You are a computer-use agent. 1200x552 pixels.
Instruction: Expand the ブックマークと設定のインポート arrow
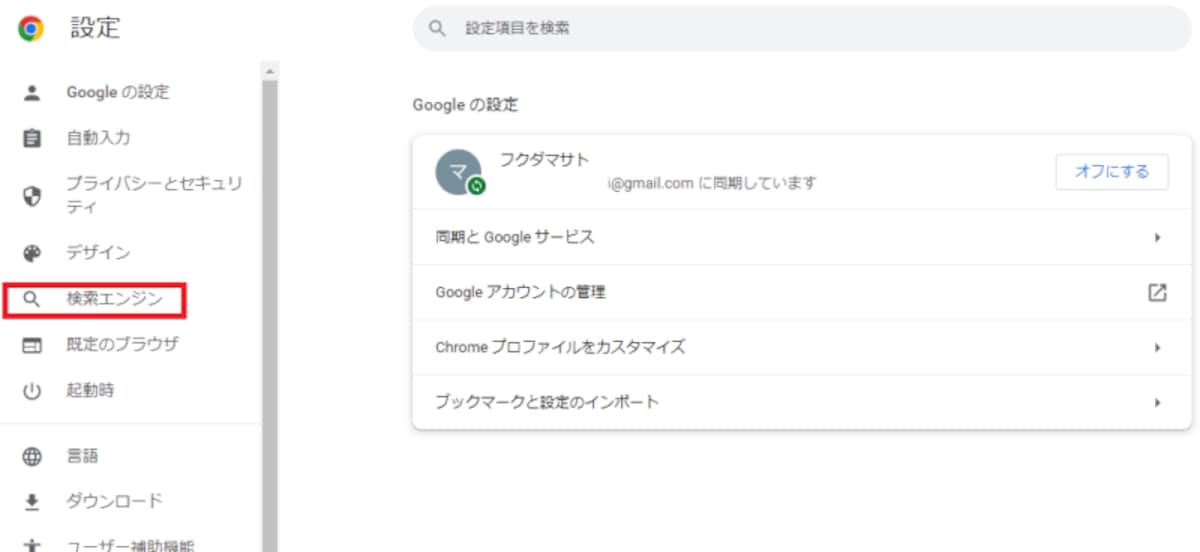(x=1157, y=402)
